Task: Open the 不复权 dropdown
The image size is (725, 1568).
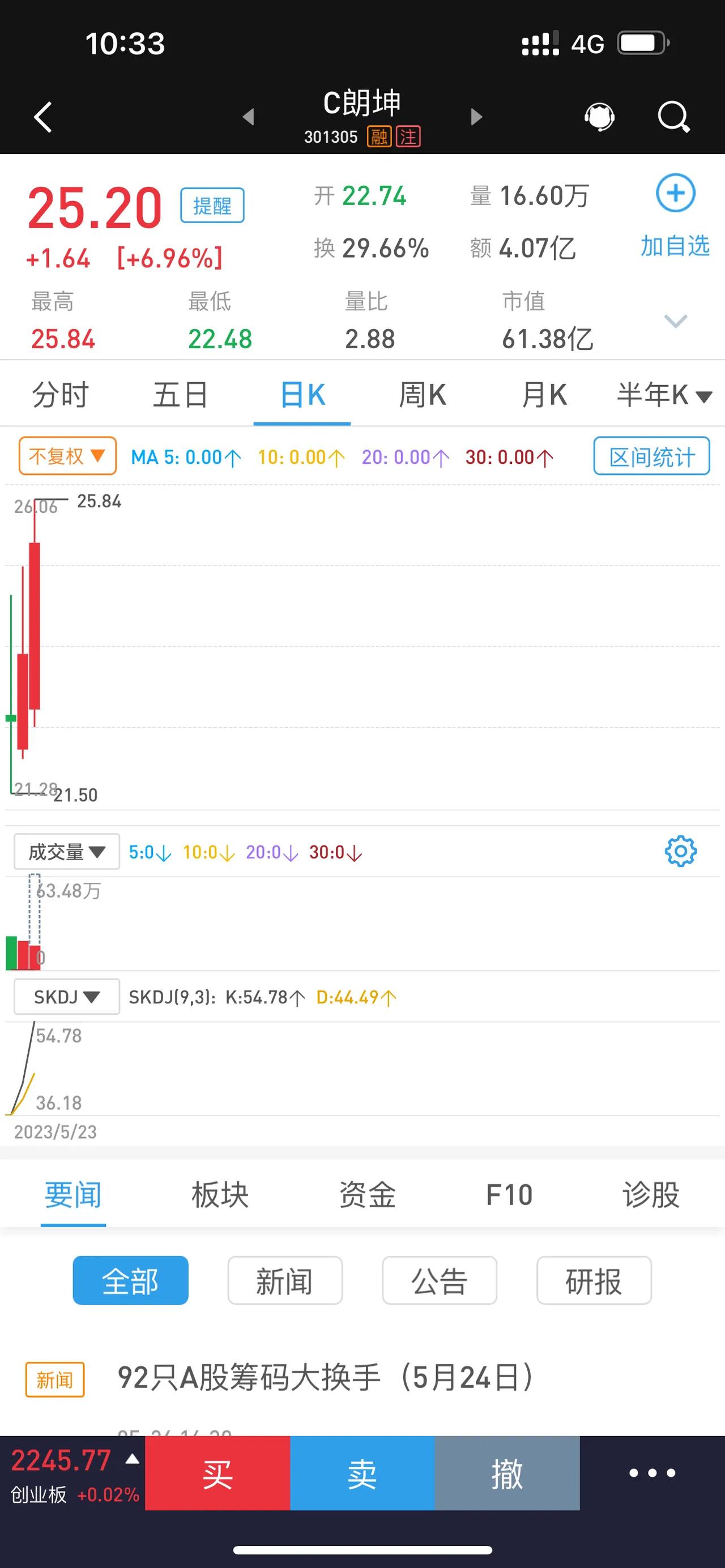Action: click(x=67, y=456)
